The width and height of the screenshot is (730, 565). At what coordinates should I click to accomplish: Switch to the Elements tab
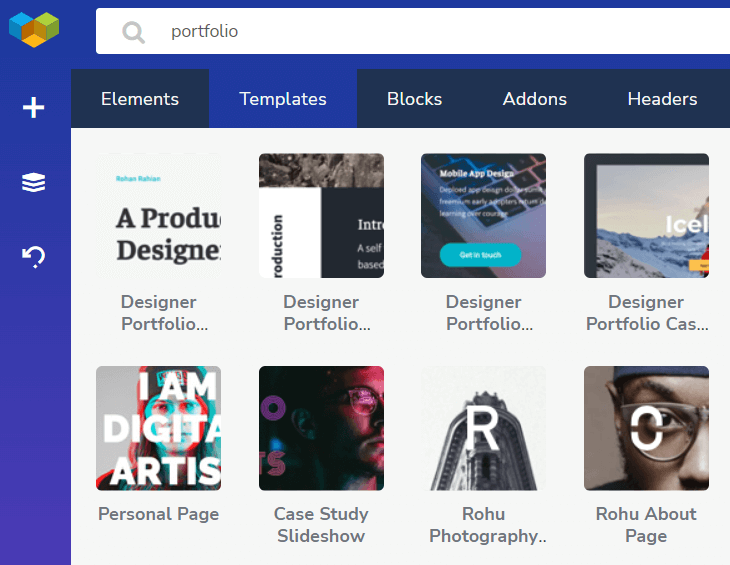[140, 99]
